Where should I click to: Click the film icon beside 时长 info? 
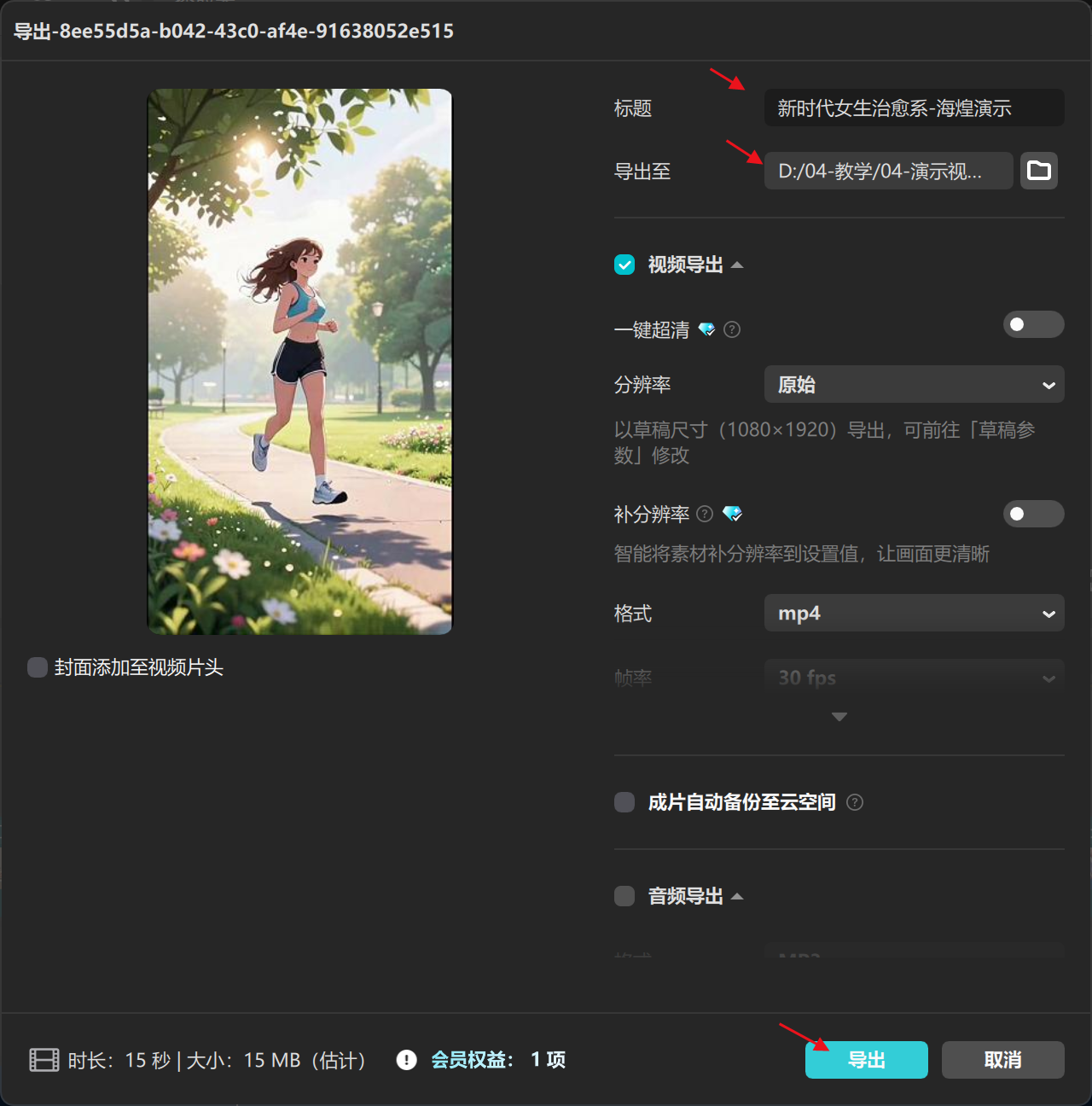[42, 1059]
